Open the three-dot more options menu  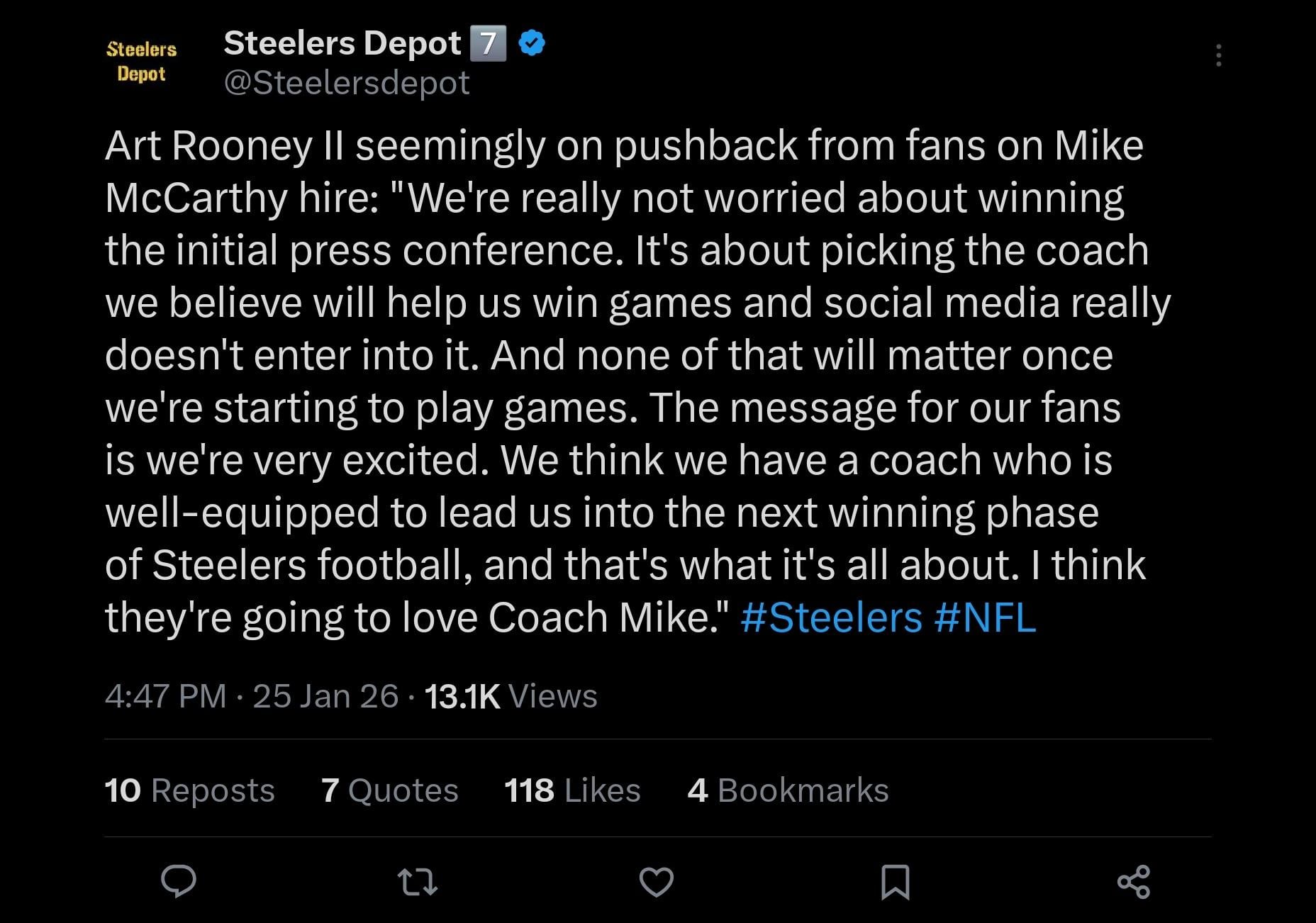point(1218,55)
